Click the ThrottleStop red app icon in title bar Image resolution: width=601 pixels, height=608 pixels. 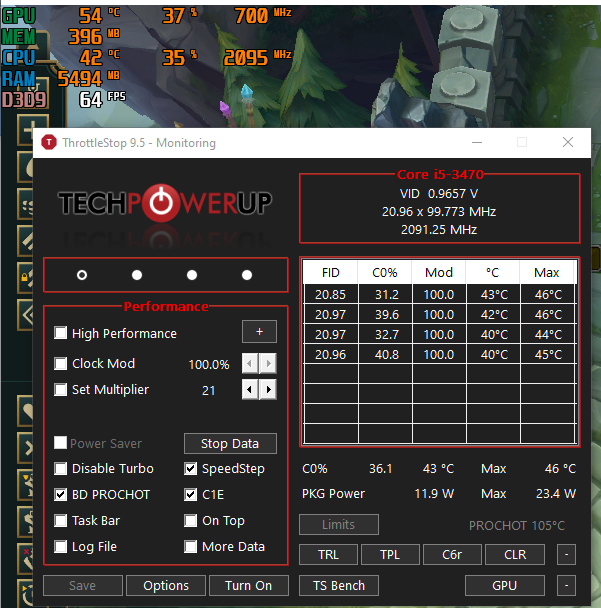tap(49, 143)
